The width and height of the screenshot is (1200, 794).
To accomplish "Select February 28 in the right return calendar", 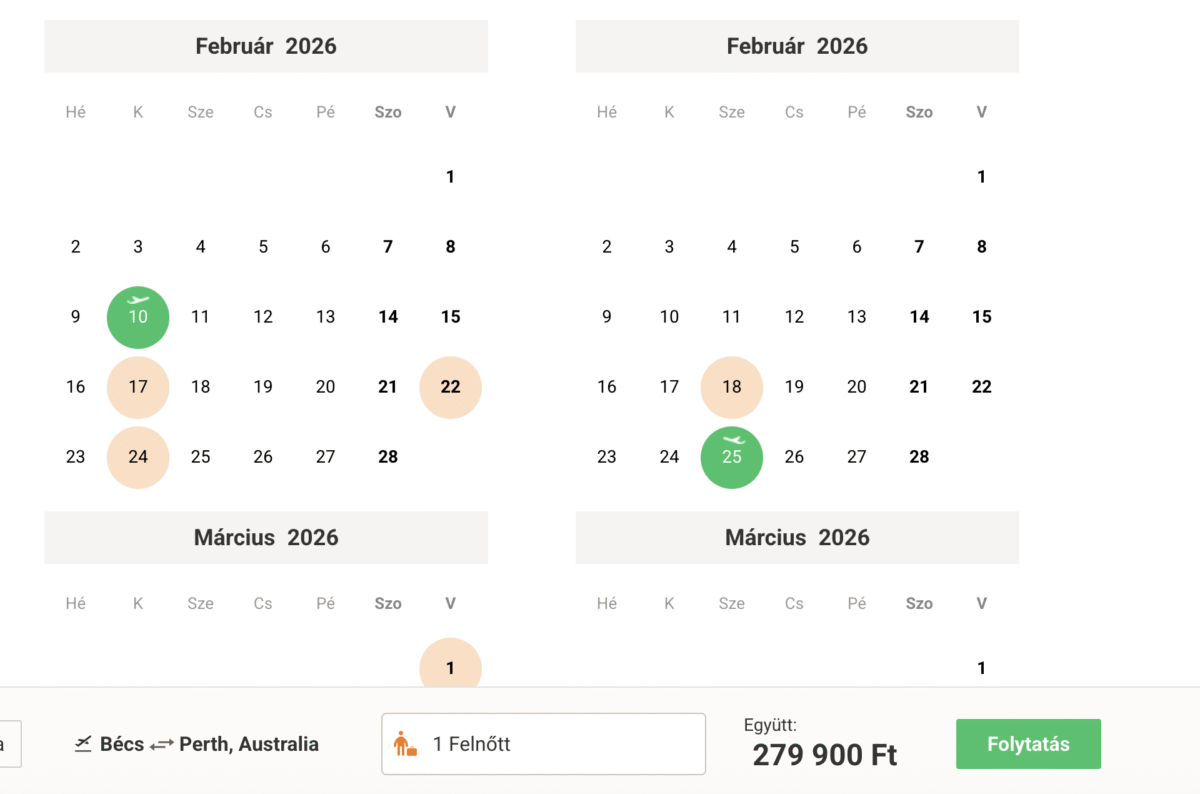I will (919, 457).
